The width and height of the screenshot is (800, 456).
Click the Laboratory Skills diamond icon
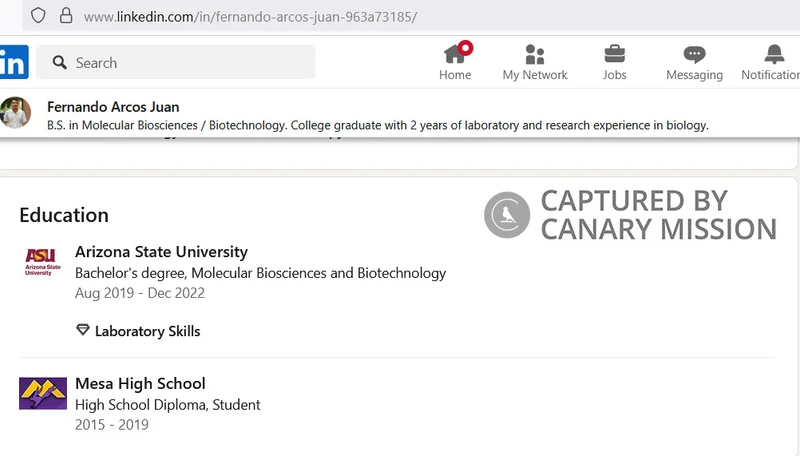[x=82, y=330]
